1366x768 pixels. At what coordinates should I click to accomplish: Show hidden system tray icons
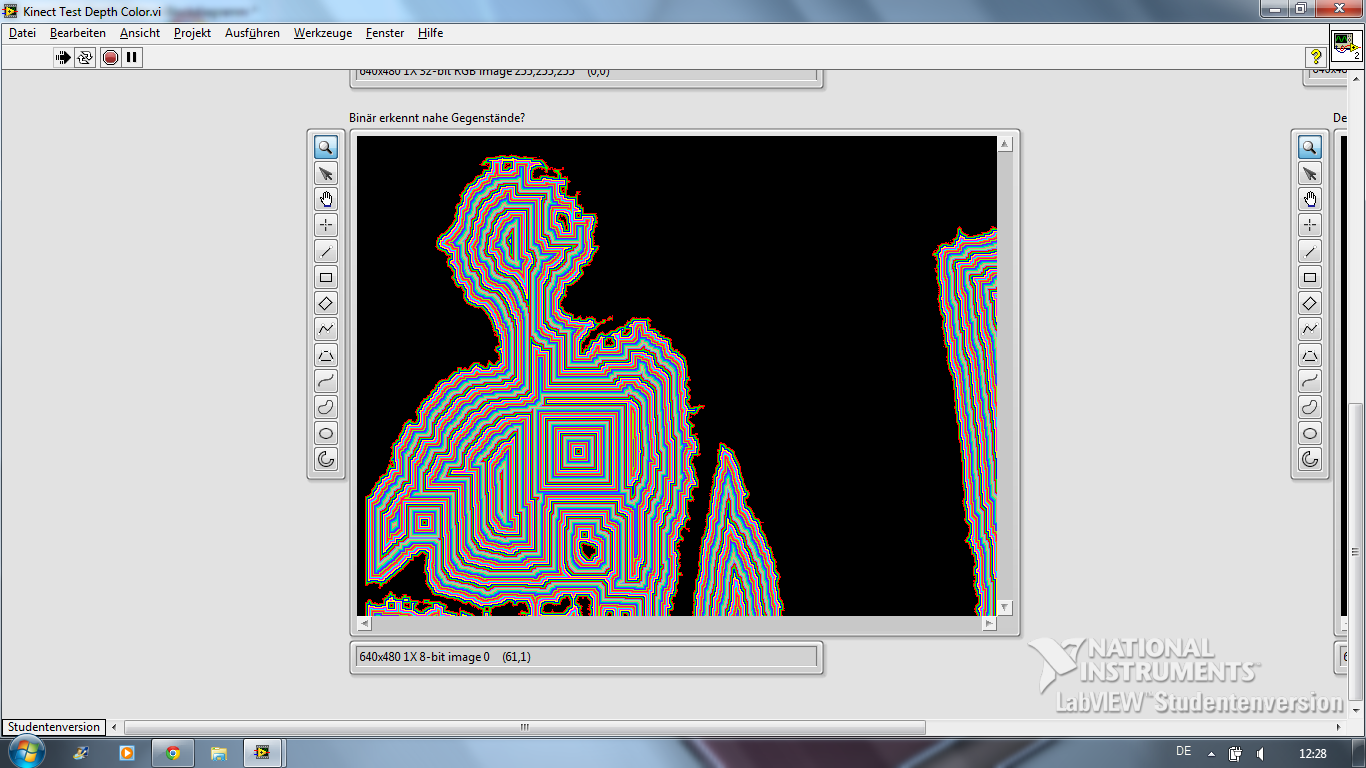point(1211,753)
